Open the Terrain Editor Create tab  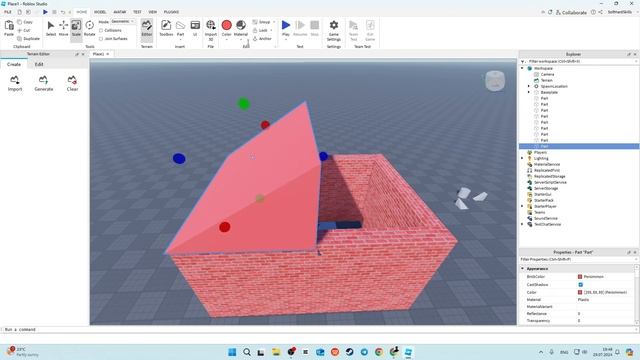coord(14,64)
